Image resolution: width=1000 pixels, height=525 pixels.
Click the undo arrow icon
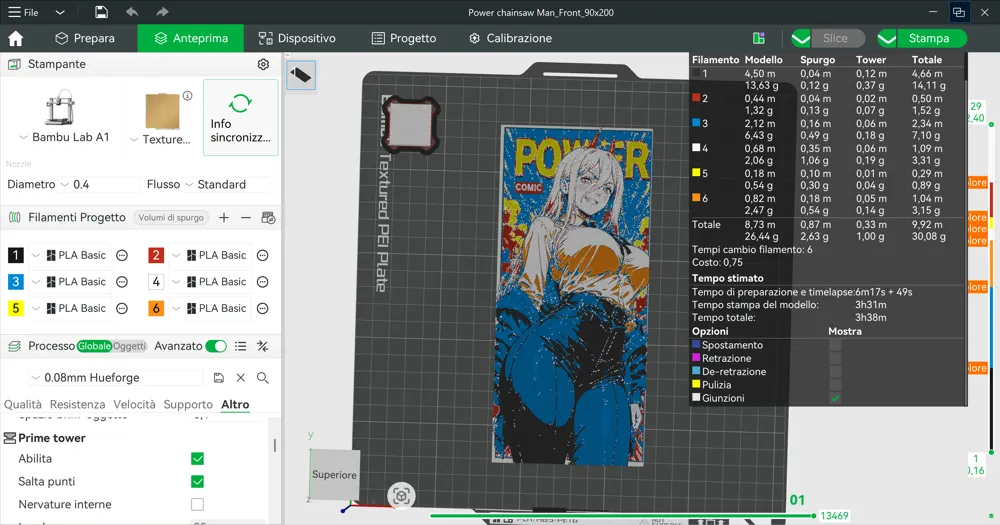click(x=132, y=12)
